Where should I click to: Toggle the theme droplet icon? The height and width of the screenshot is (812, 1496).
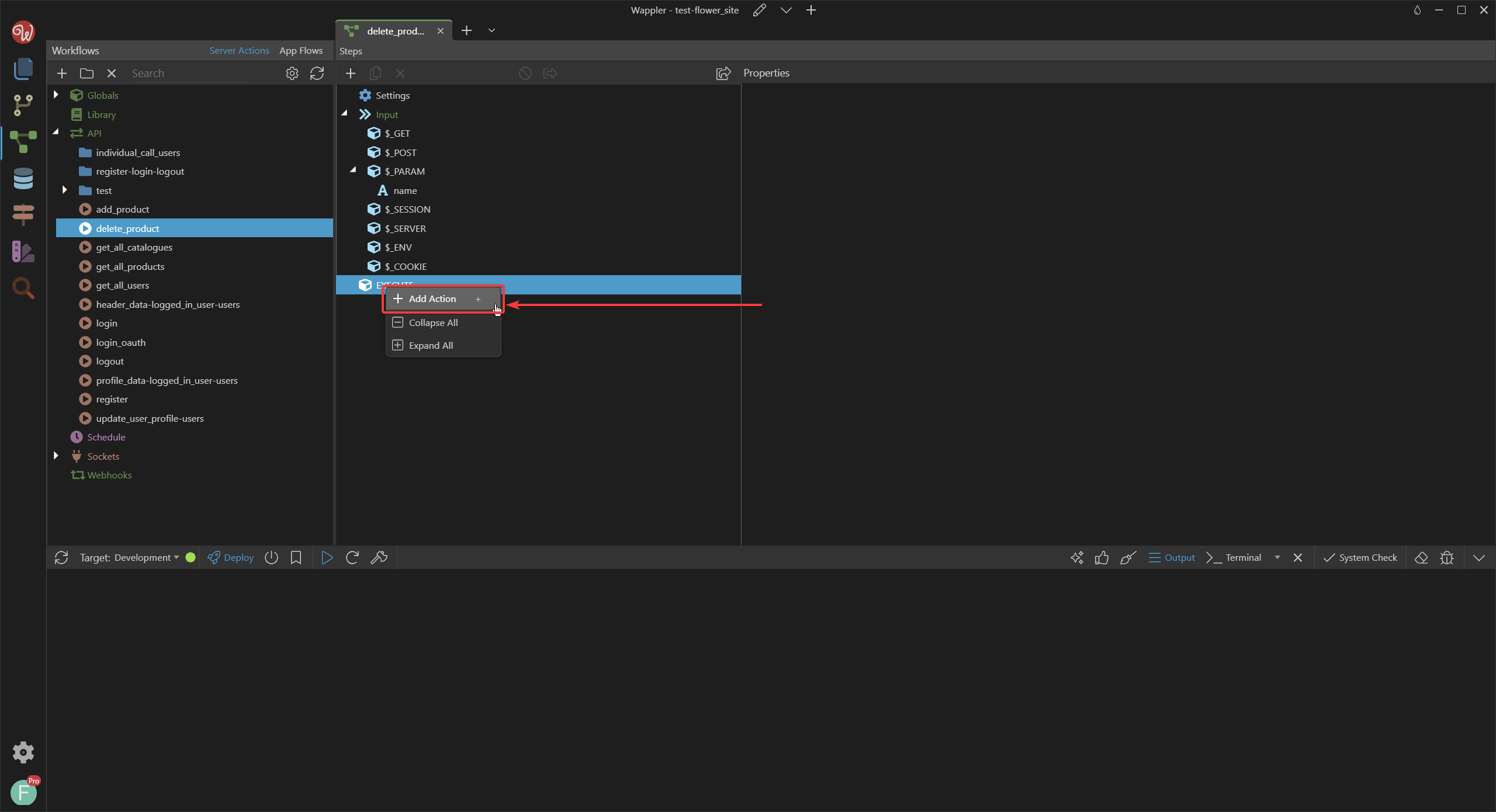(1417, 11)
